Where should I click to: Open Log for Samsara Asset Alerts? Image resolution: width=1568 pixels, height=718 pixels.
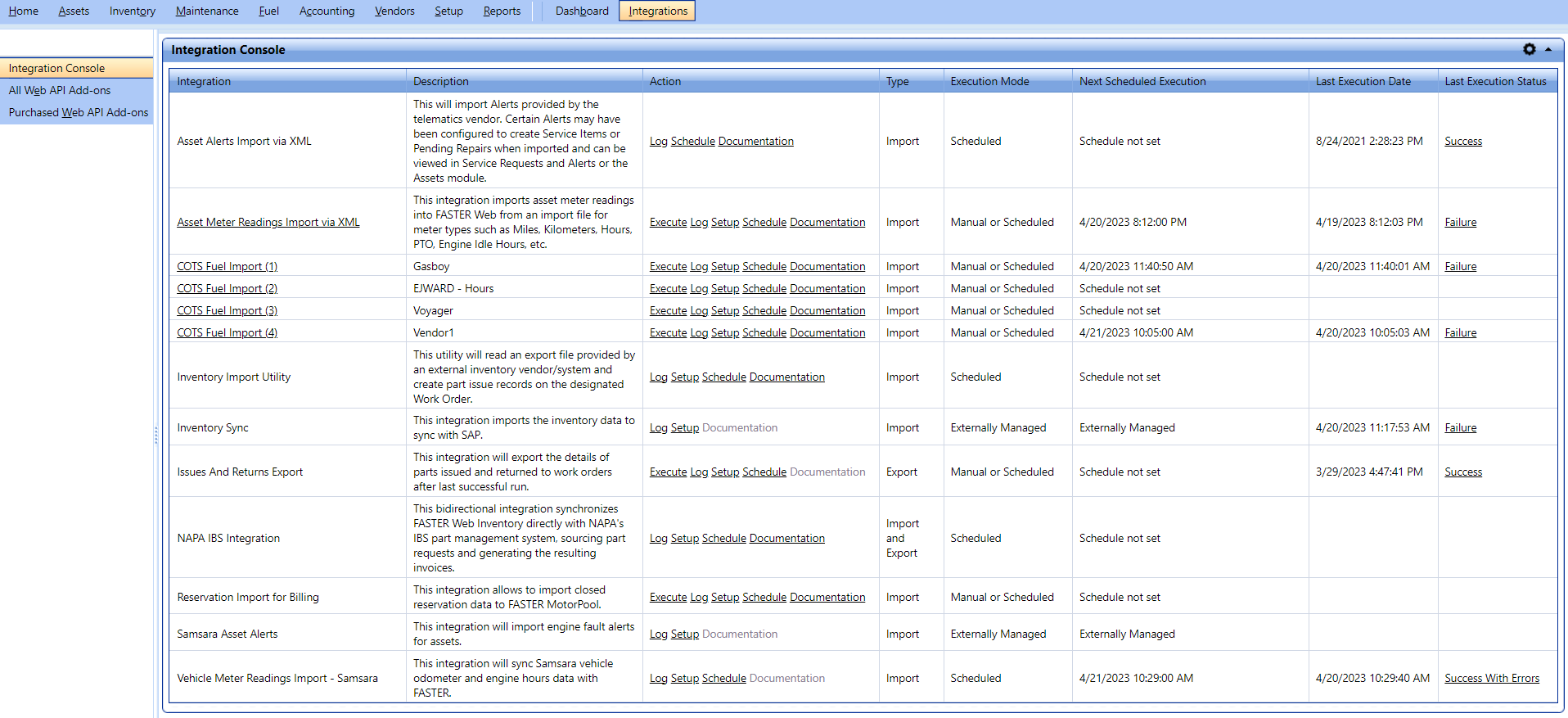click(658, 634)
